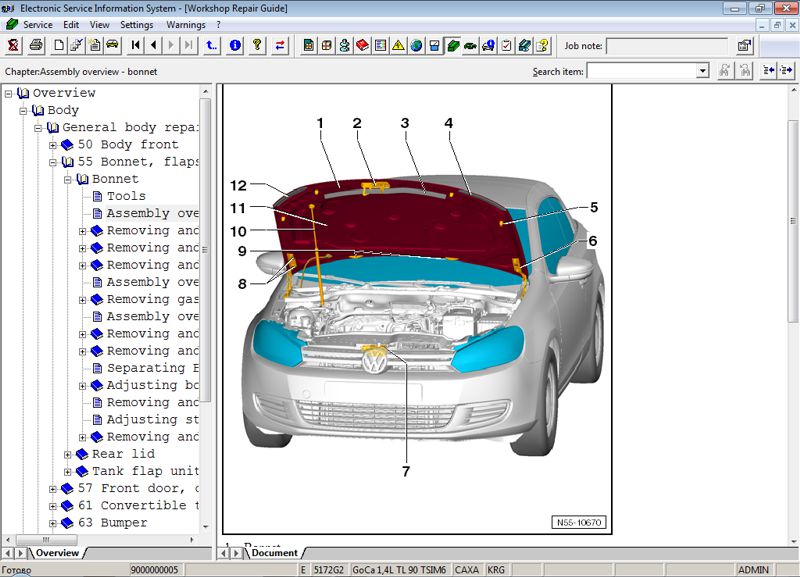Click the job note save icon
The height and width of the screenshot is (577, 800).
point(744,45)
